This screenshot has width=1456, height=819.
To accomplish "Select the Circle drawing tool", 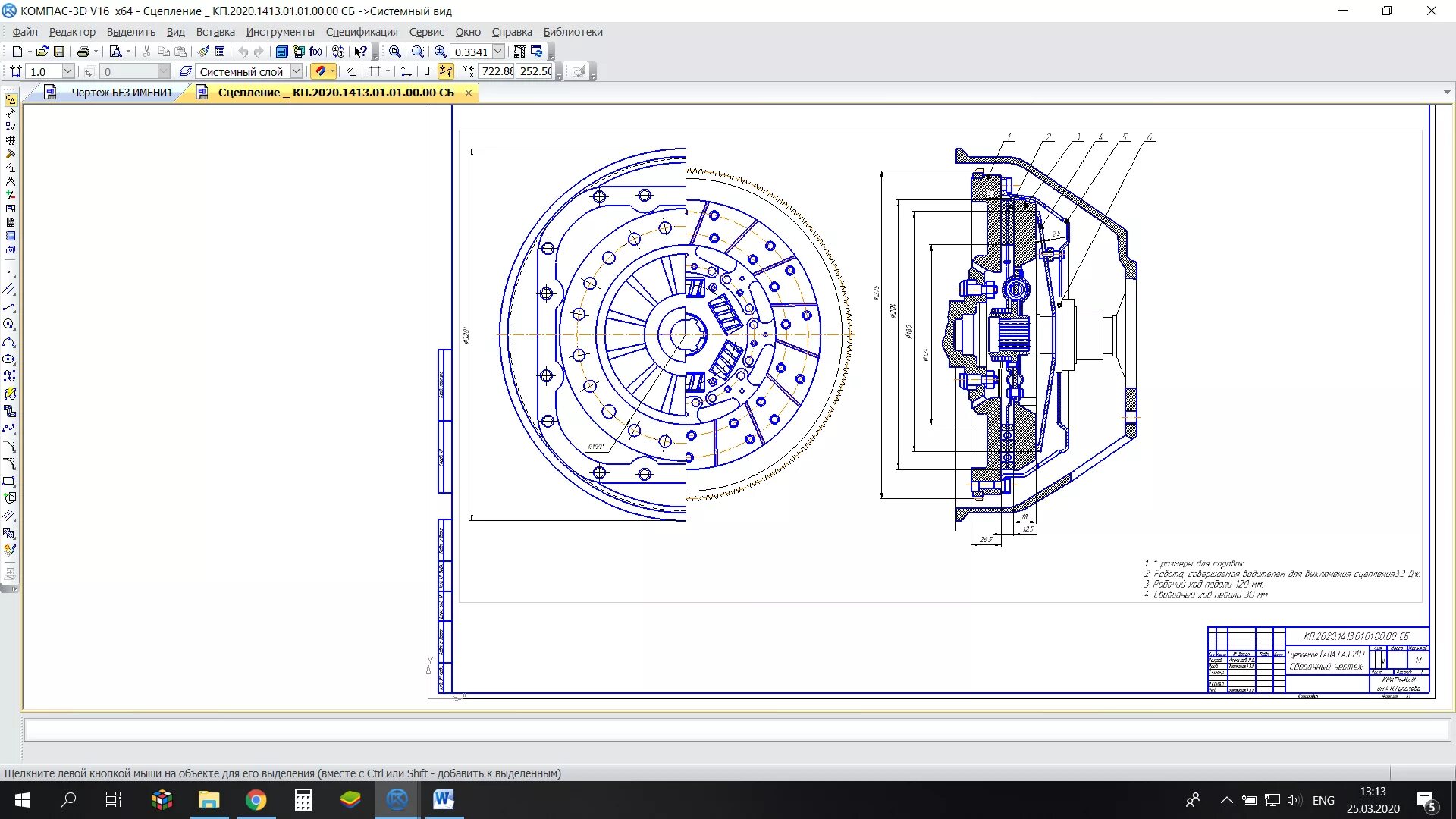I will coord(9,324).
